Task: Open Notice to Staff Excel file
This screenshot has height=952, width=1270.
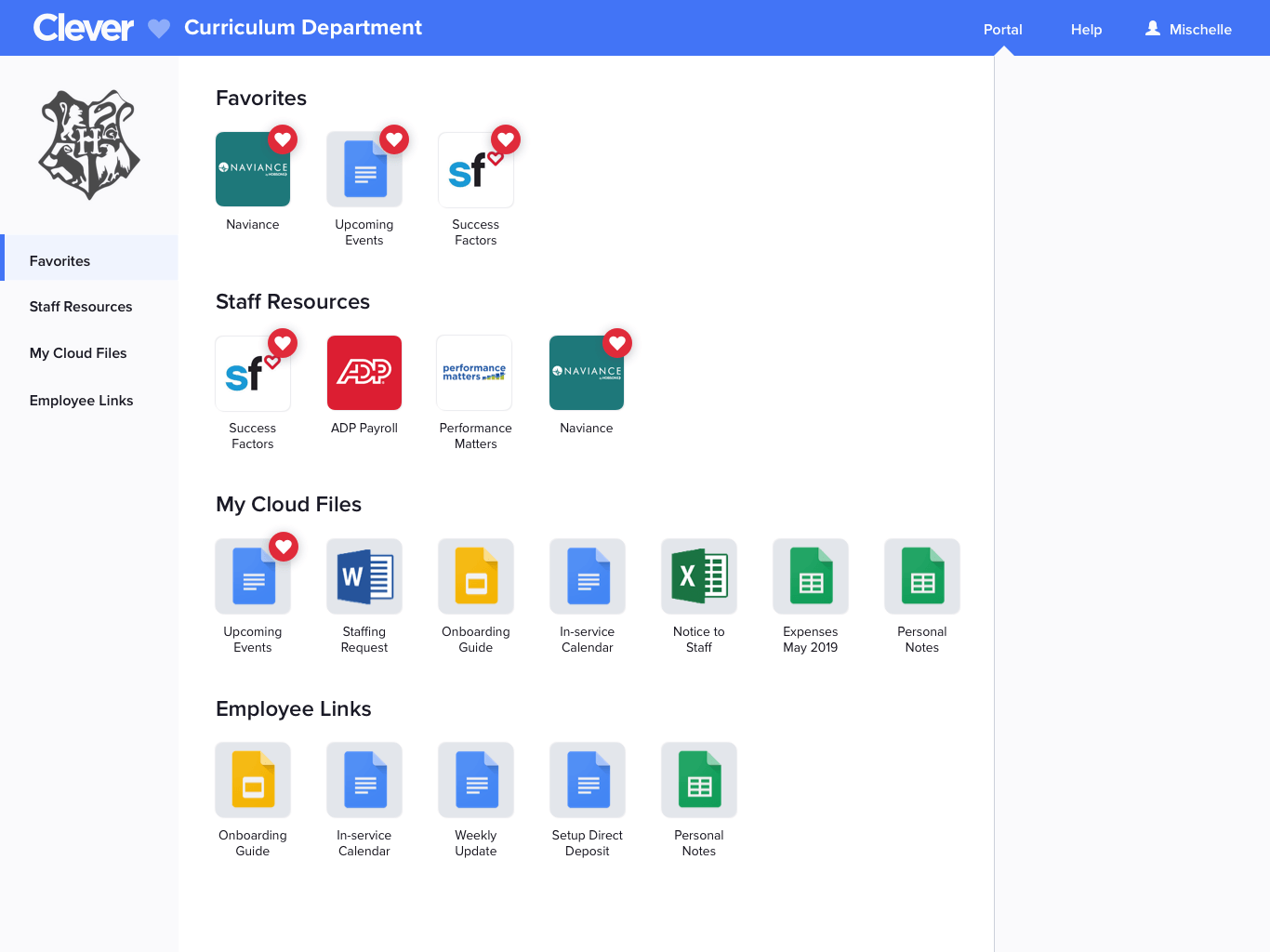Action: (x=699, y=576)
